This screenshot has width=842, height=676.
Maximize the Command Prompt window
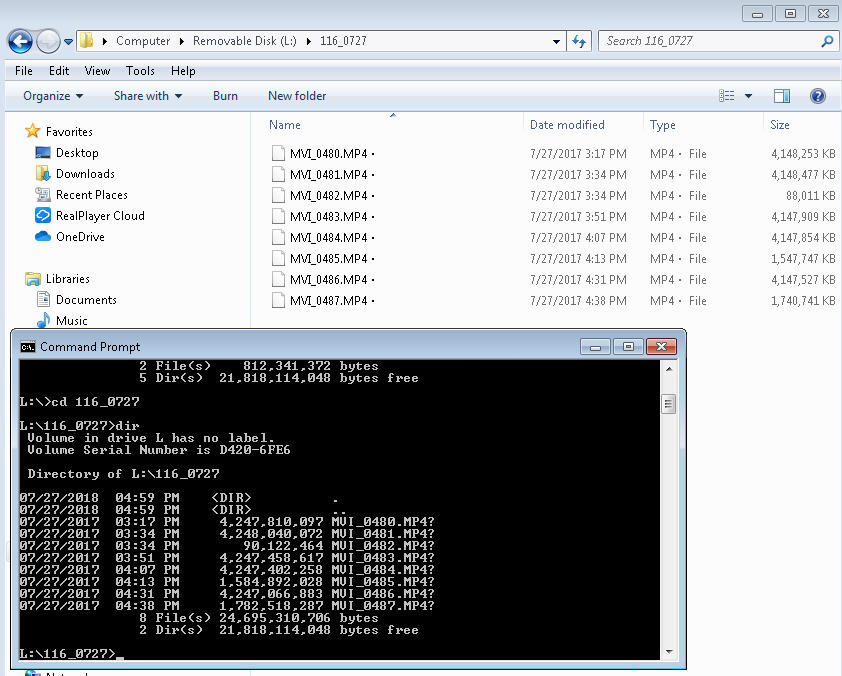click(628, 347)
